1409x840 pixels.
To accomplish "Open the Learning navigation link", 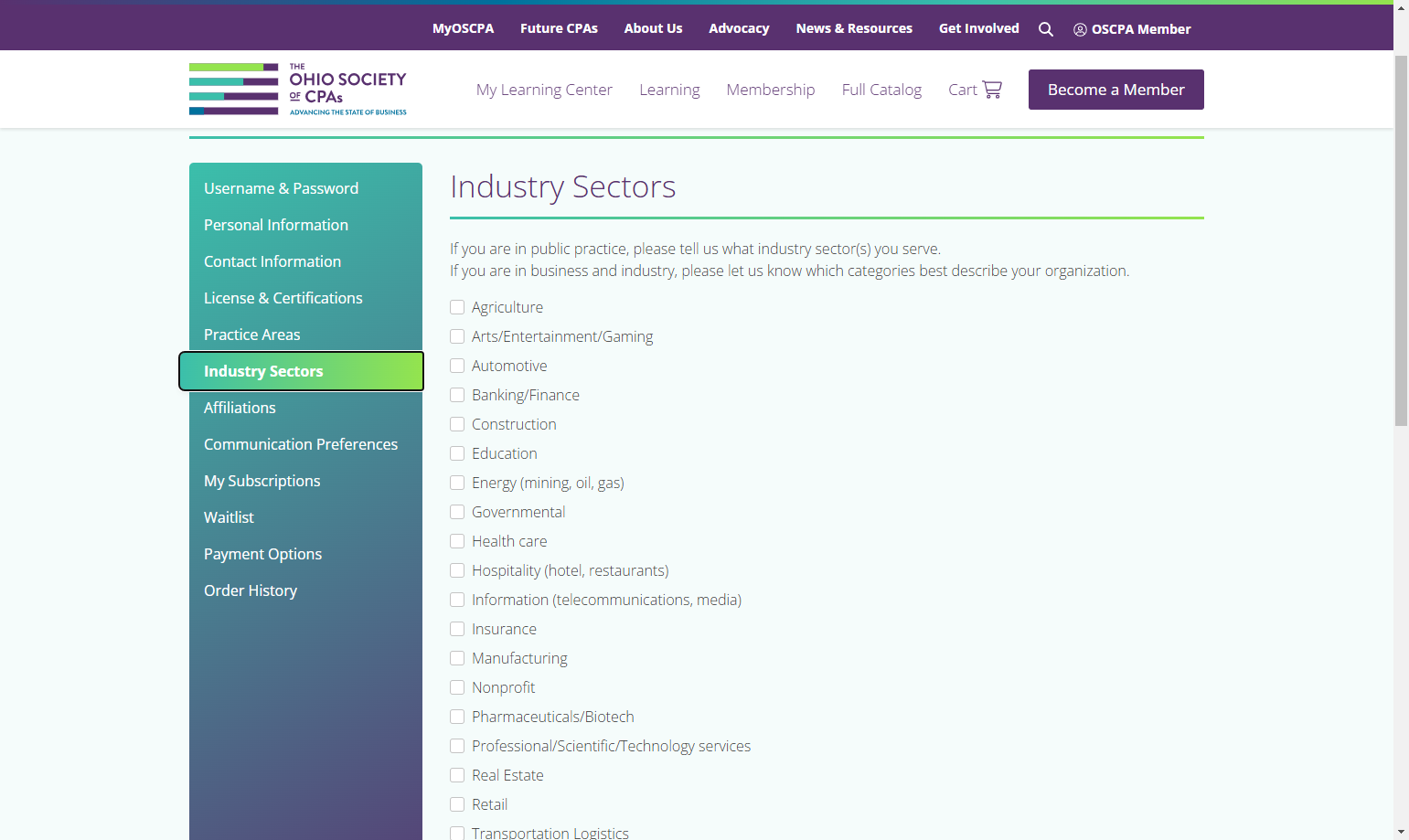I will tap(669, 90).
